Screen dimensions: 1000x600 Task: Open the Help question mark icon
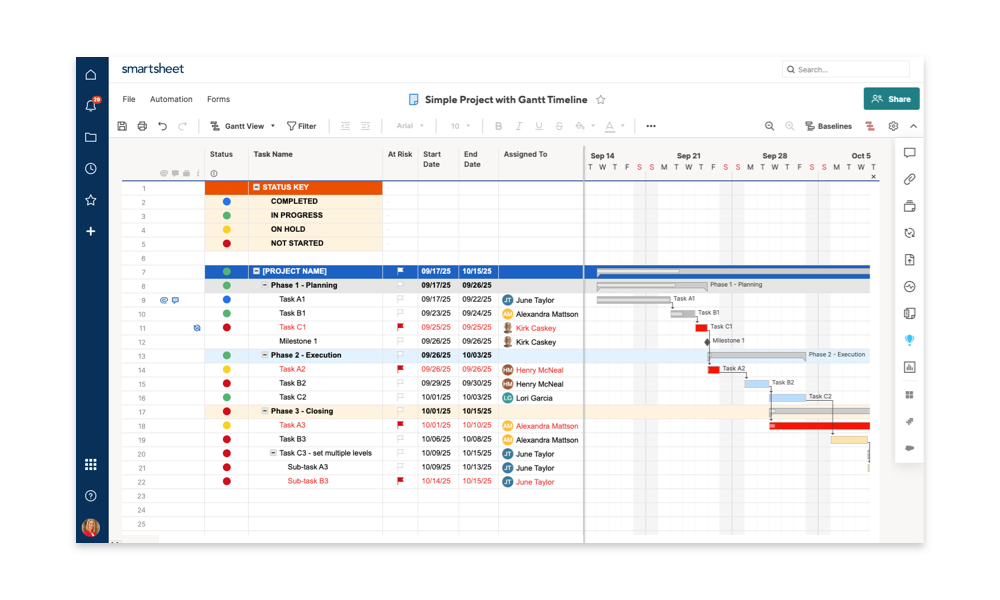(91, 495)
